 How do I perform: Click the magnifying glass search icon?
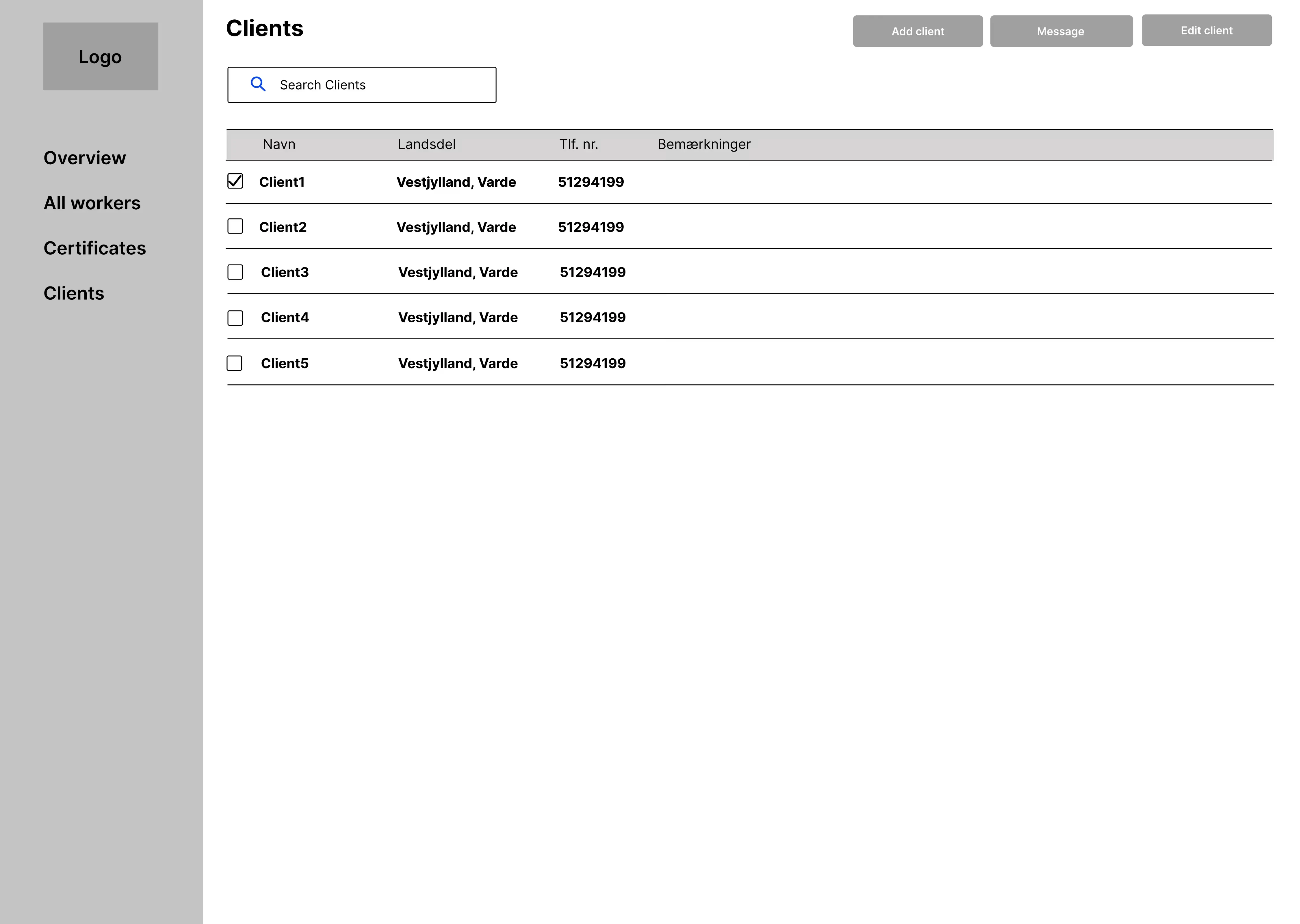click(x=258, y=84)
